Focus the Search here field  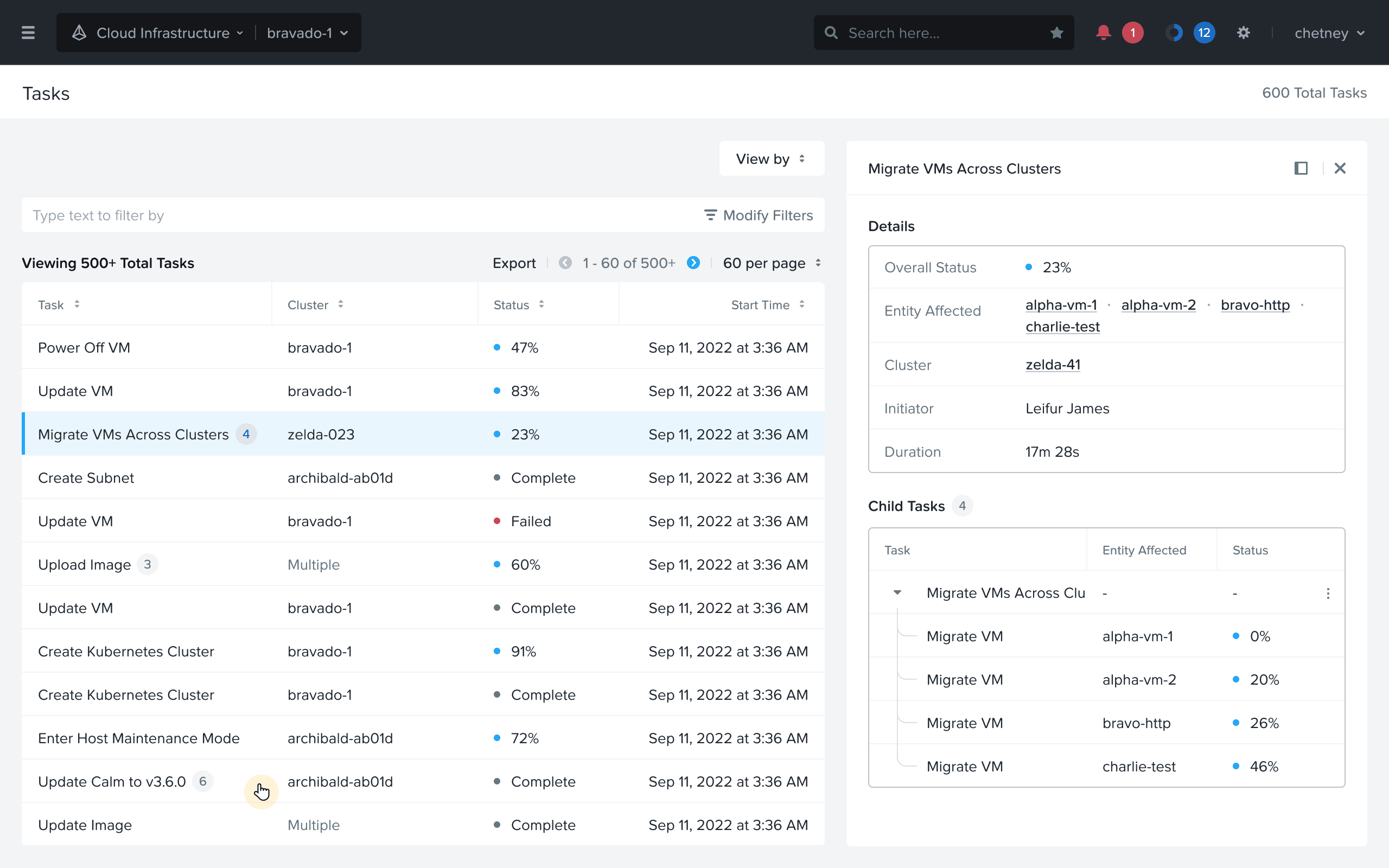[944, 33]
